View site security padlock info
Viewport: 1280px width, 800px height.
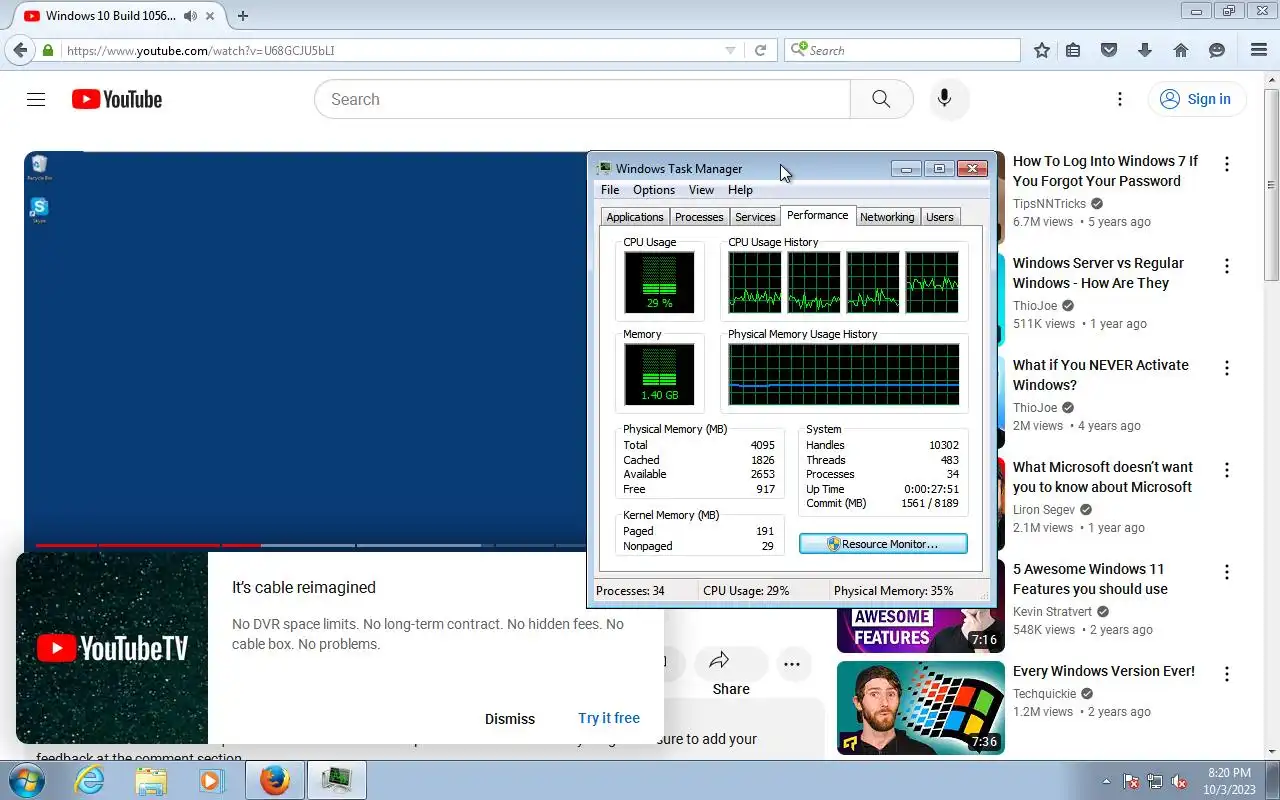(48, 50)
